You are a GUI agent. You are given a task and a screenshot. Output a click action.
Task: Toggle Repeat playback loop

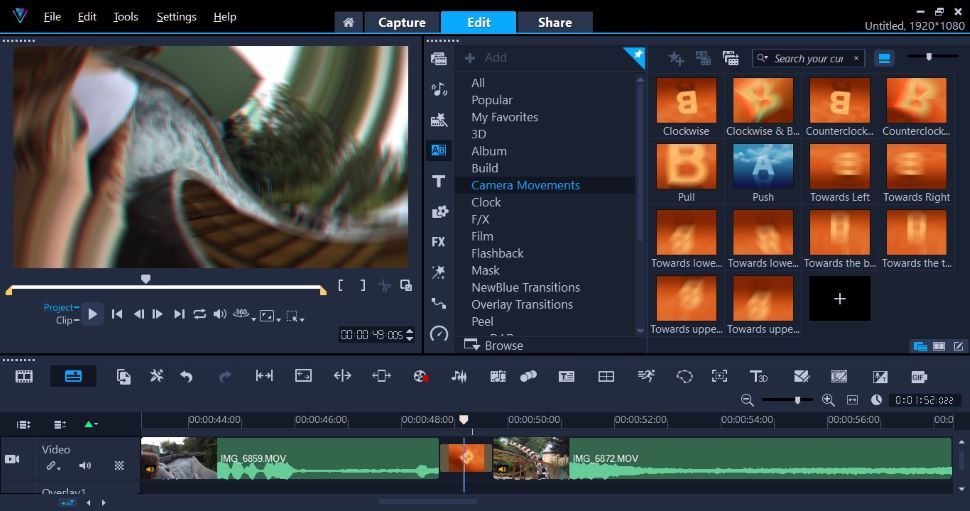(x=199, y=314)
